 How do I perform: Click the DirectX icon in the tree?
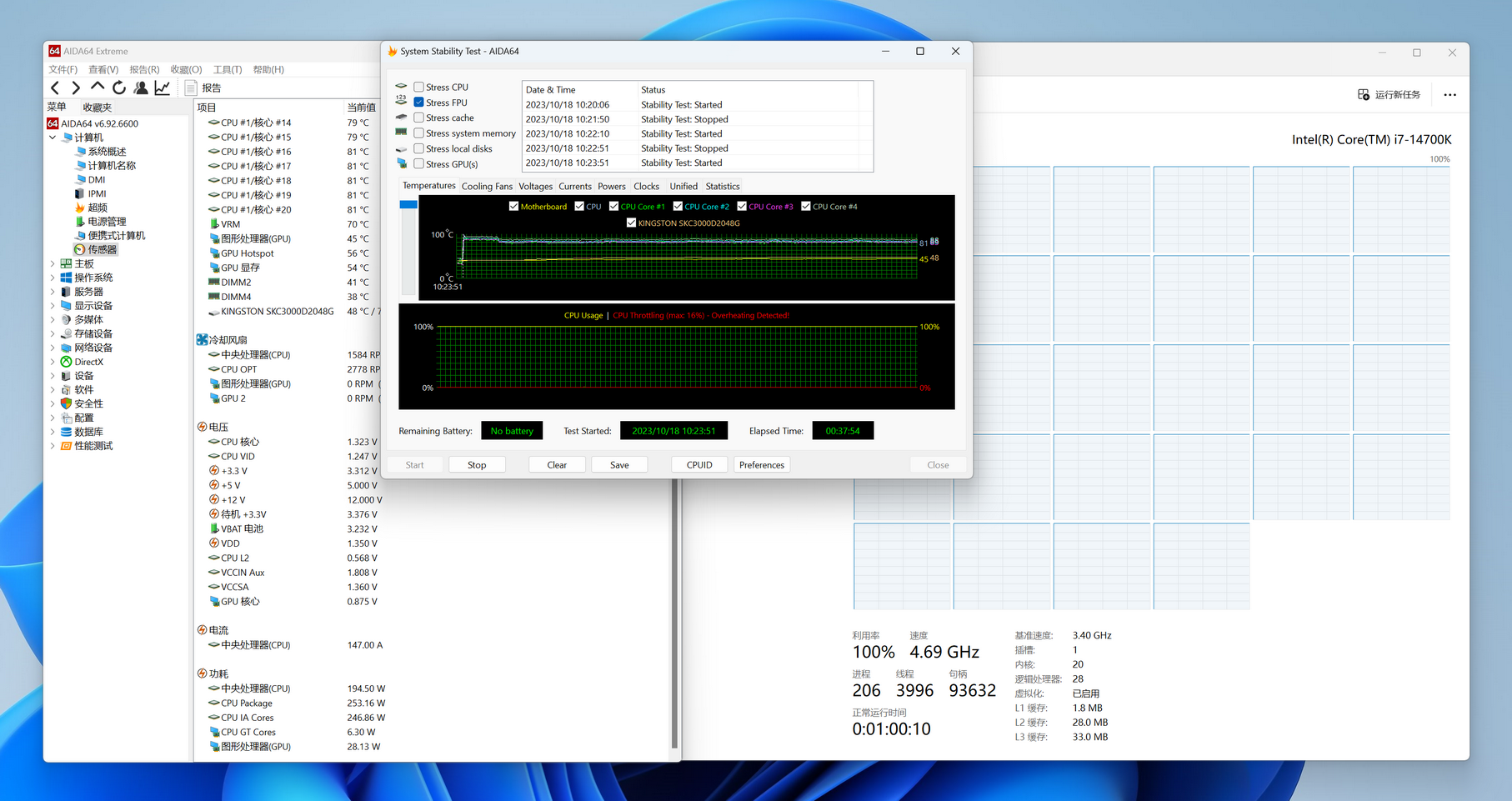tap(66, 362)
